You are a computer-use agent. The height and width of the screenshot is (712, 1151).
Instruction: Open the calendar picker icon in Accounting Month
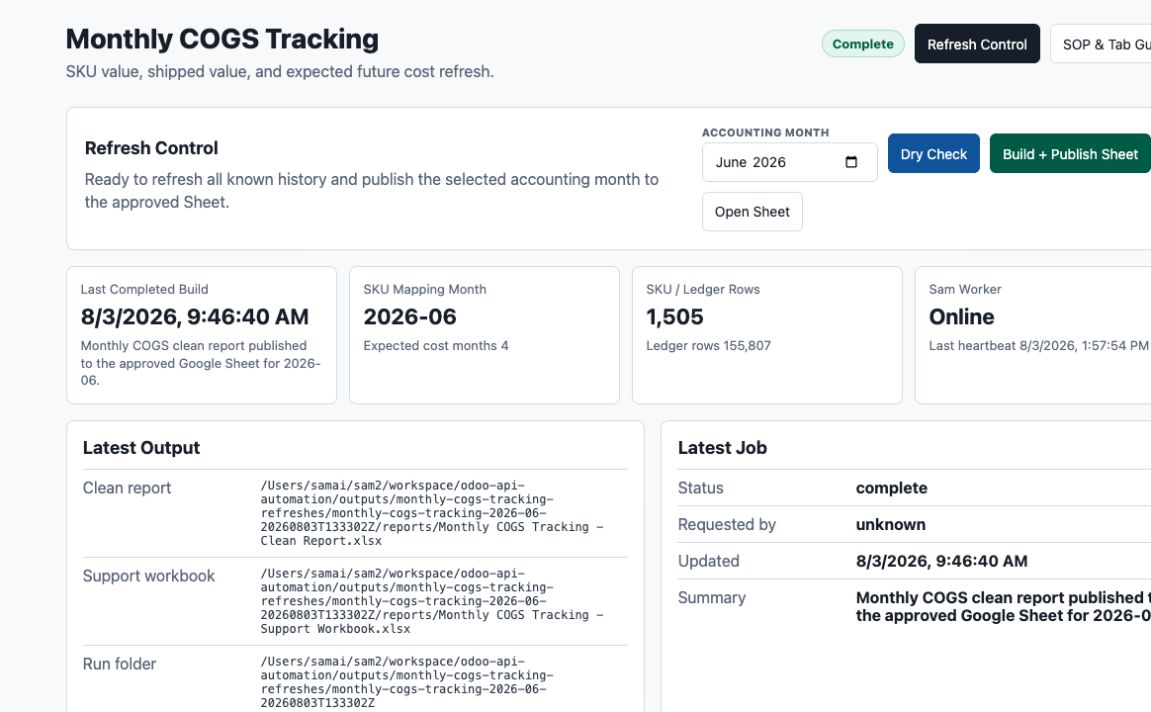pyautogui.click(x=851, y=162)
